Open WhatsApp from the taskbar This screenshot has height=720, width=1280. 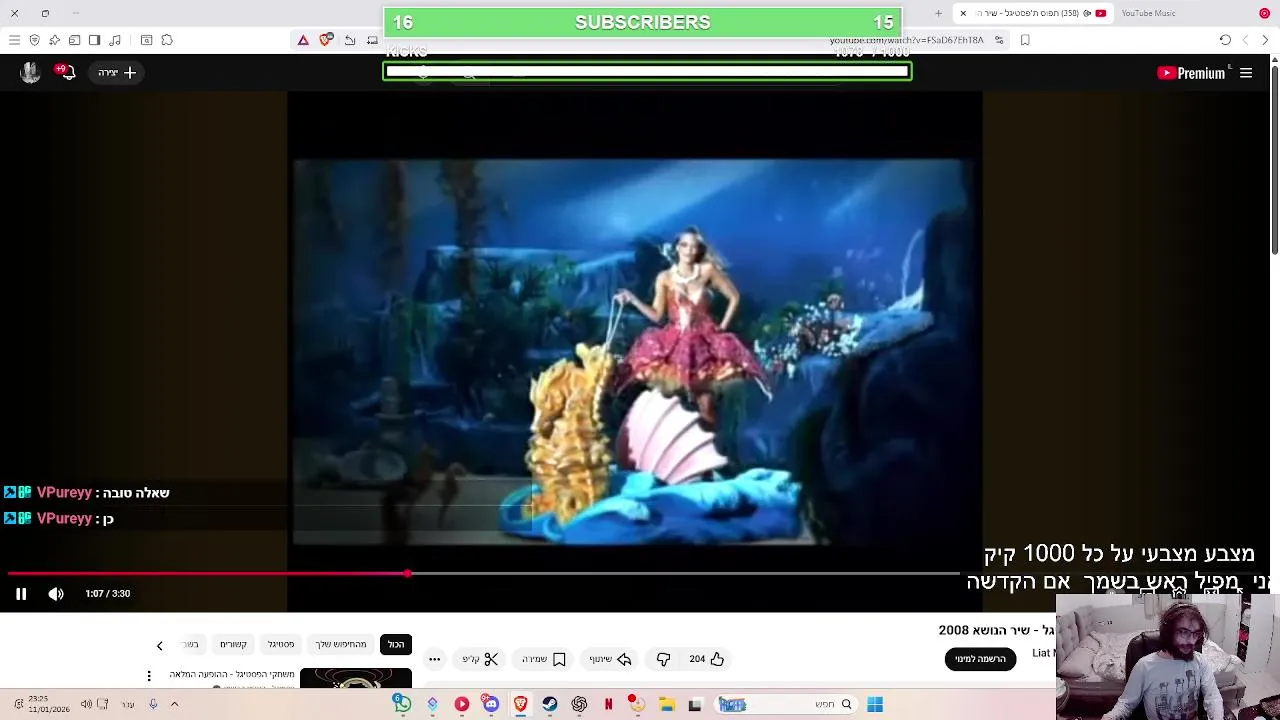point(402,705)
